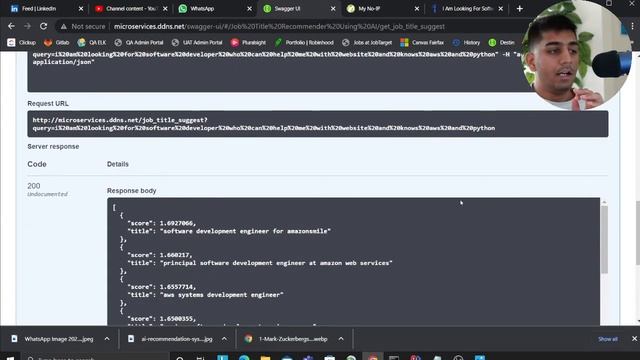Open the History bookmark
This screenshot has width=640, height=360.
tap(466, 42)
